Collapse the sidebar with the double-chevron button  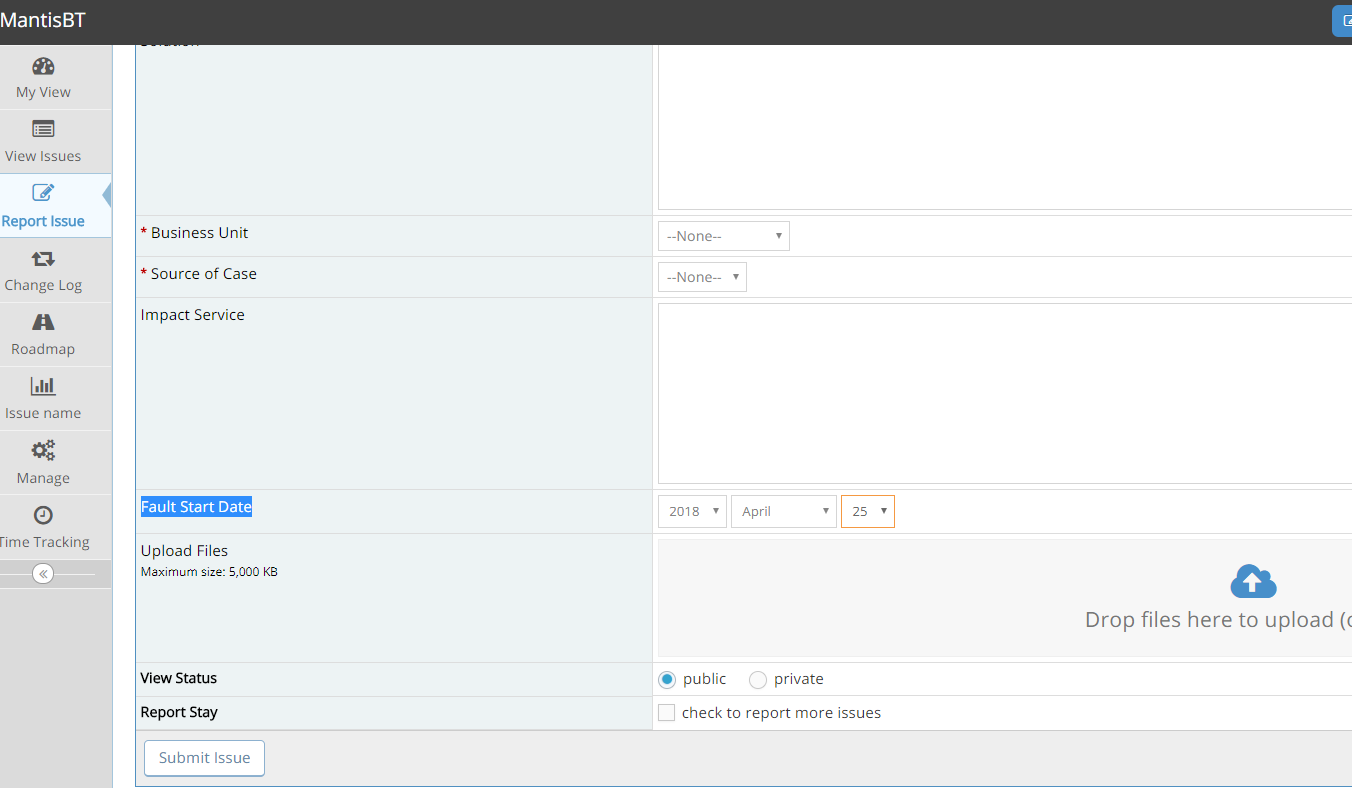point(42,574)
